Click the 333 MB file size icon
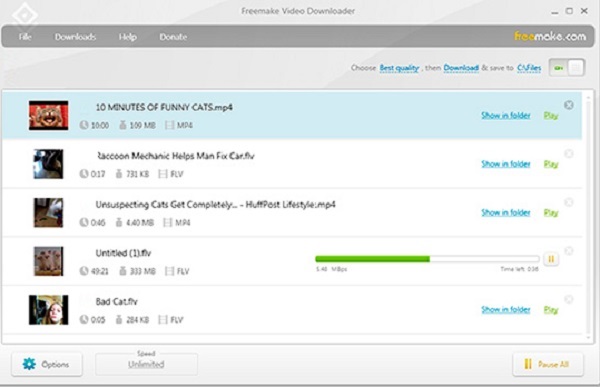Image resolution: width=600 pixels, height=387 pixels. click(122, 271)
